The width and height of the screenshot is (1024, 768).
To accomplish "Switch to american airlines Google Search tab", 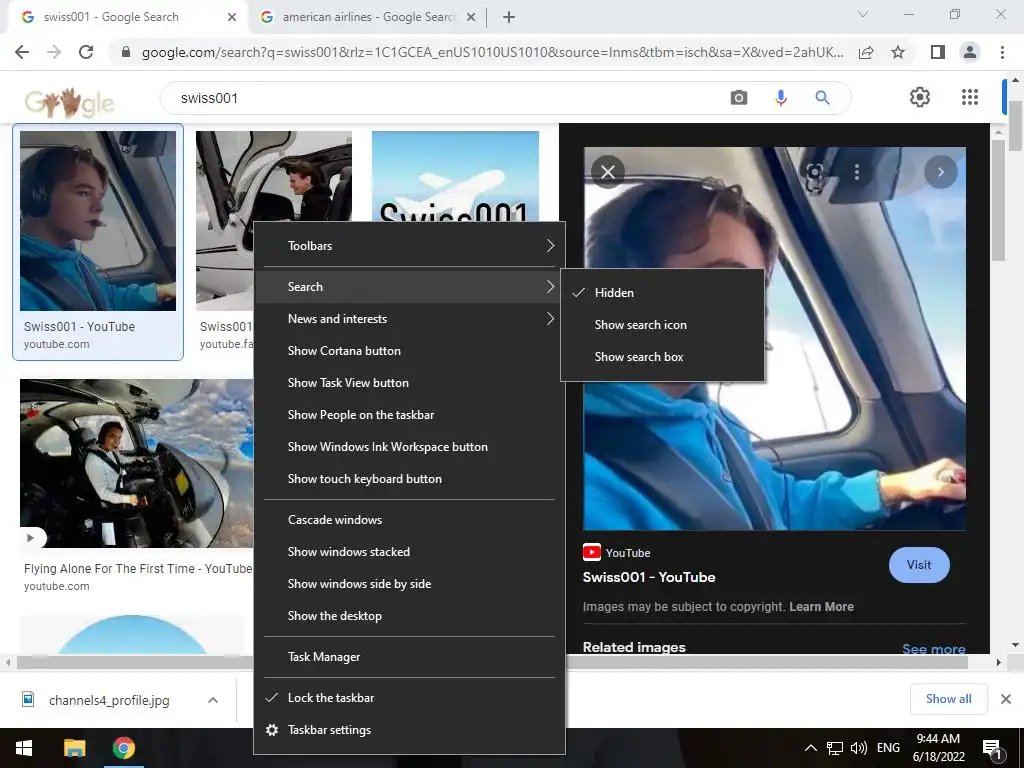I will pyautogui.click(x=368, y=18).
